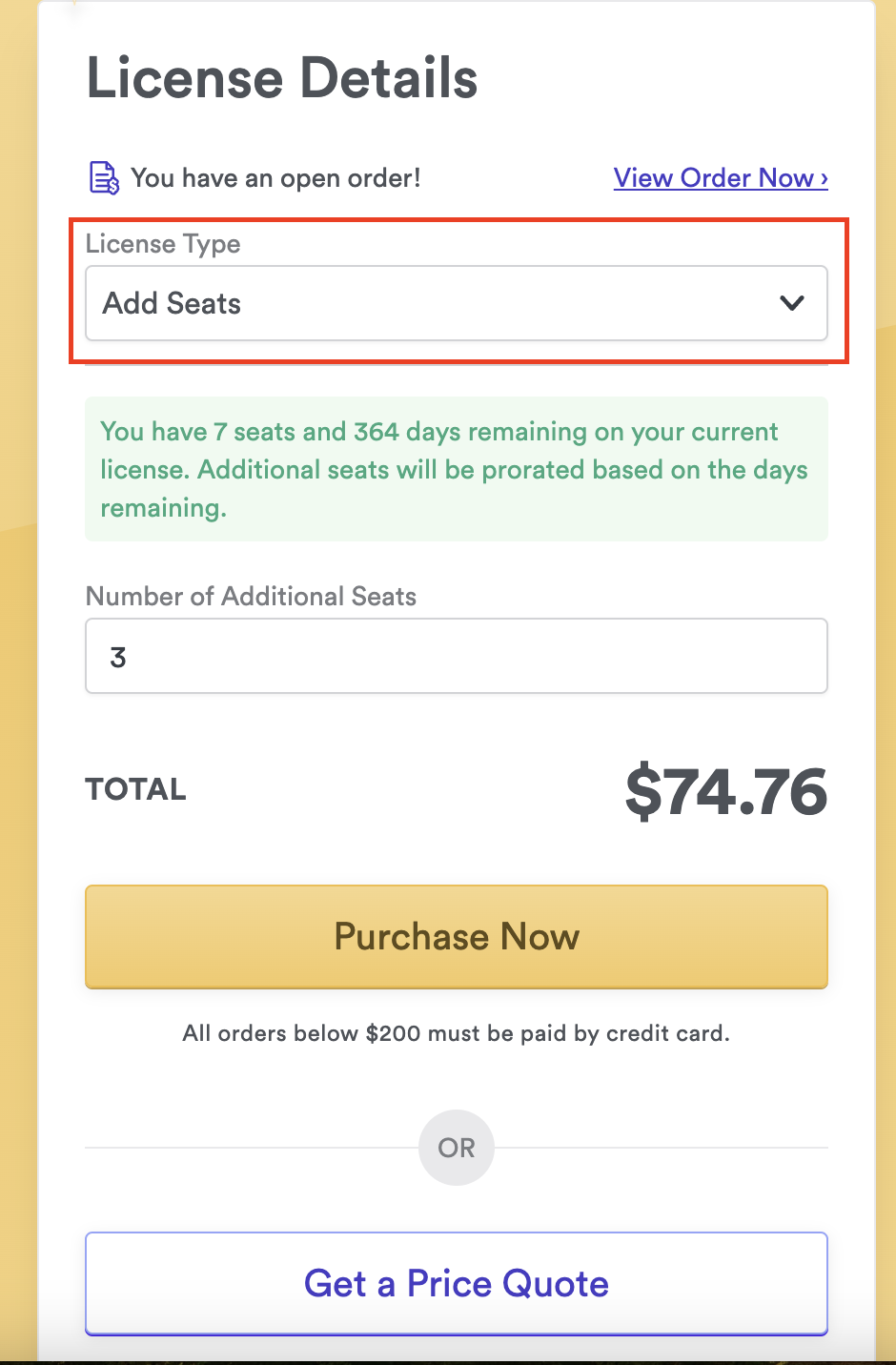Click the open order invoice icon
Viewport: 896px width, 1365px height.
click(103, 178)
